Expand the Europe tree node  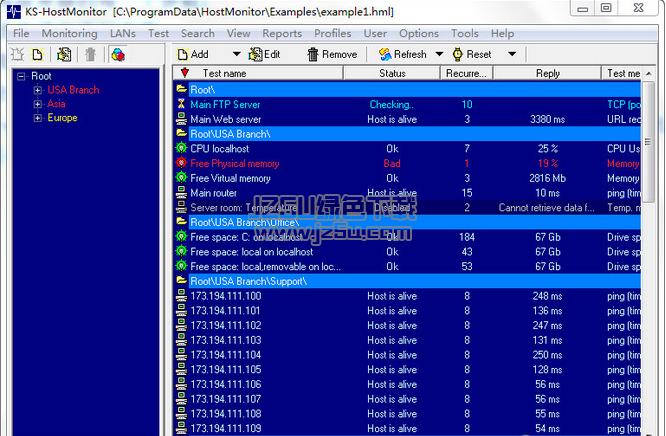[38, 118]
